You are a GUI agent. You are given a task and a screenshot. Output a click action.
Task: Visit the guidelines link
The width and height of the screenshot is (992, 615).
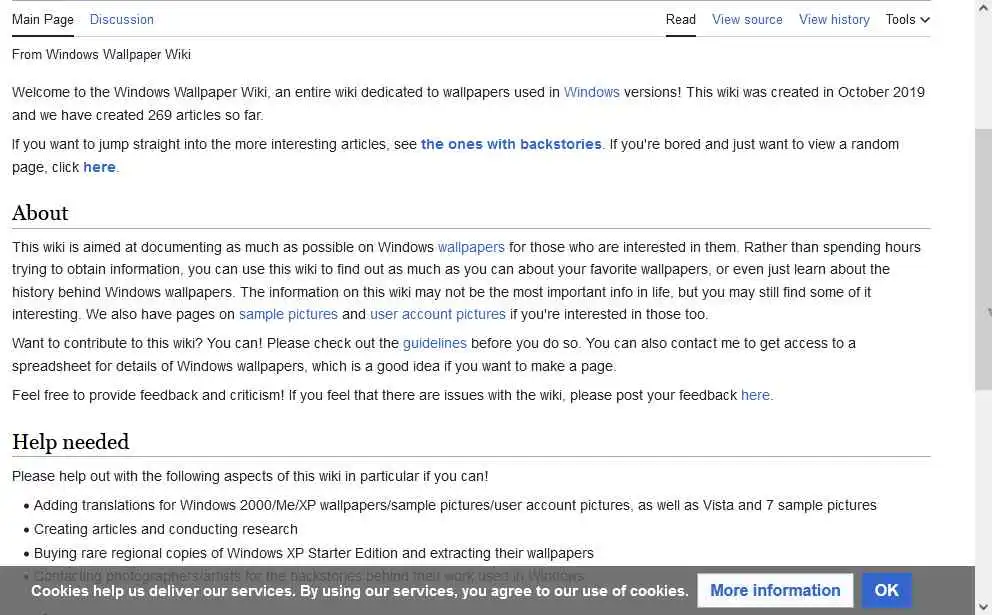point(435,343)
